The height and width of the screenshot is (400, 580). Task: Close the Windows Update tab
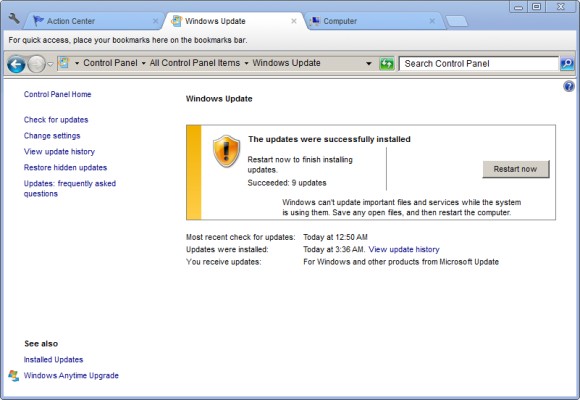click(294, 21)
